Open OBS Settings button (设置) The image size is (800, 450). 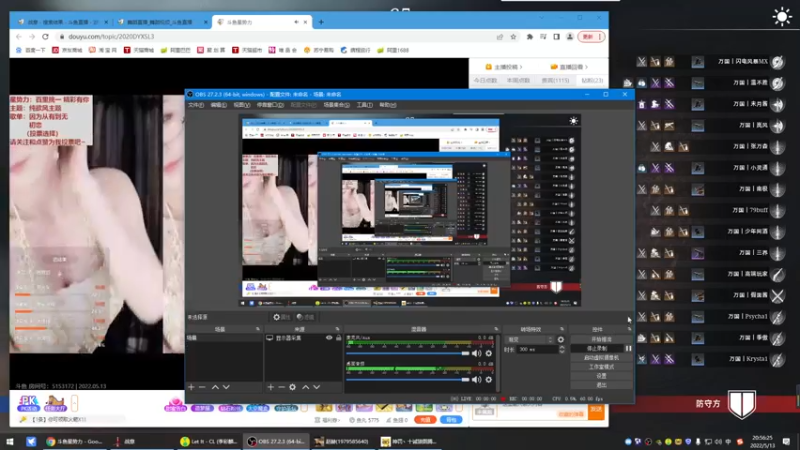602,376
